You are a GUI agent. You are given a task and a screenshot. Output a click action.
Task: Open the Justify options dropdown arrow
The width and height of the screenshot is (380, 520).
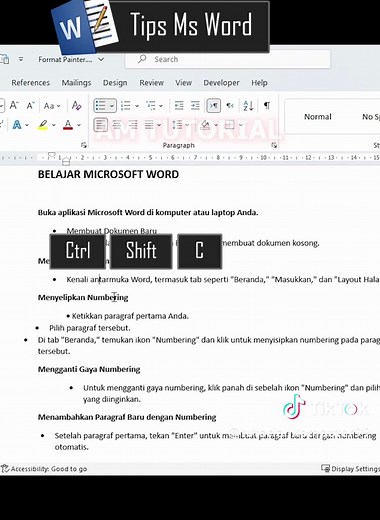point(159,125)
